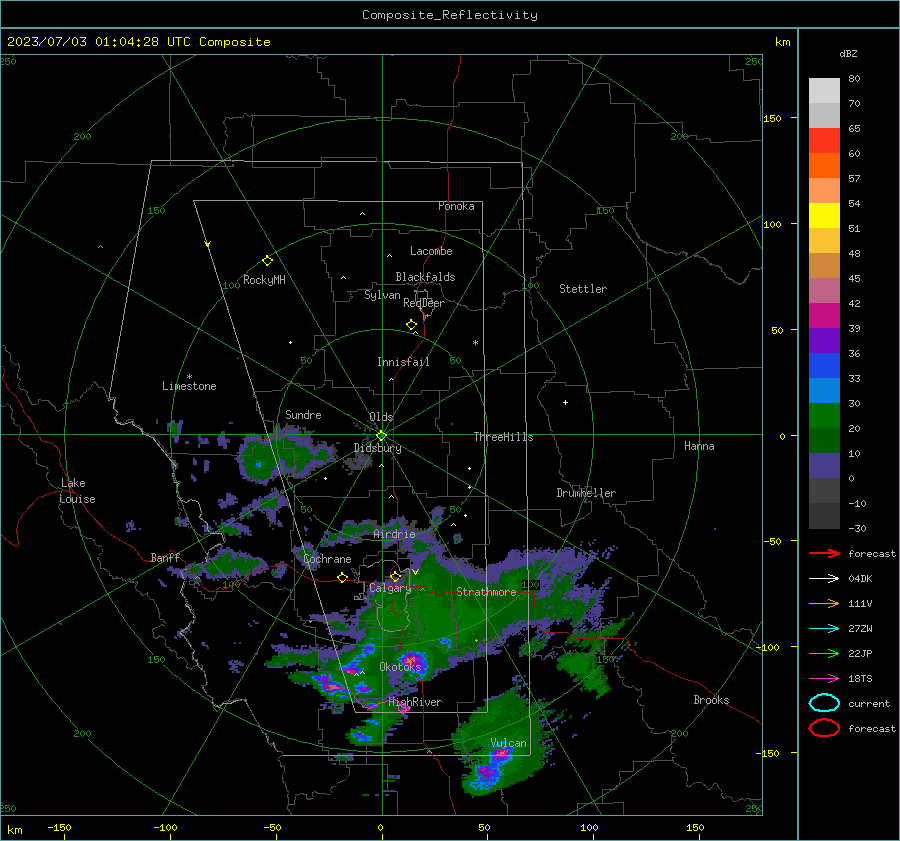
Task: Click the Ponoka label
Action: (x=456, y=206)
